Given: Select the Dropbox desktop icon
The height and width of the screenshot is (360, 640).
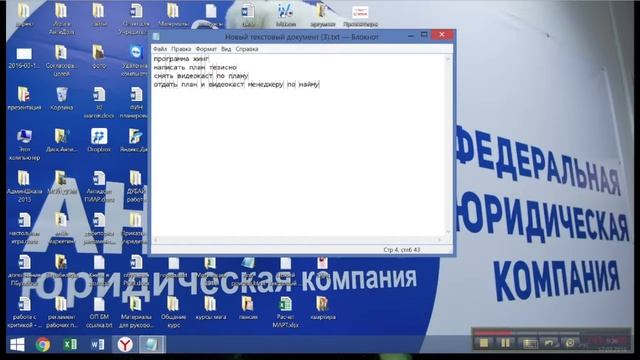Looking at the screenshot, I should (x=99, y=140).
